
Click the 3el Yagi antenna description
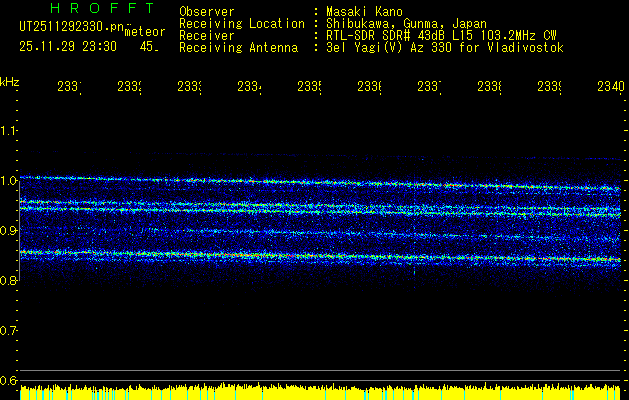click(445, 48)
